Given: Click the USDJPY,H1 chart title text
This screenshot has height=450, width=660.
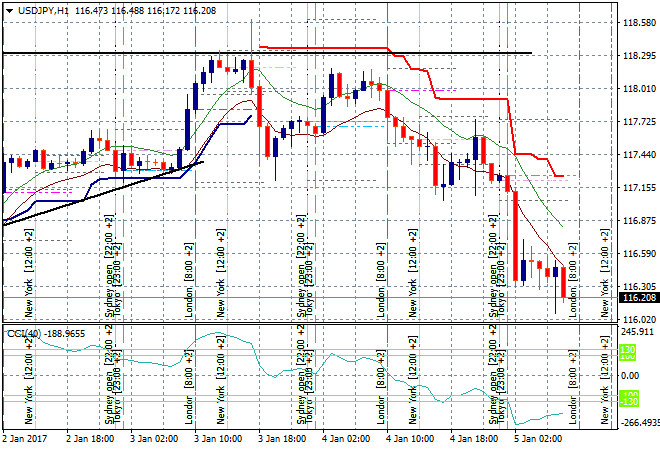Looking at the screenshot, I should point(43,9).
